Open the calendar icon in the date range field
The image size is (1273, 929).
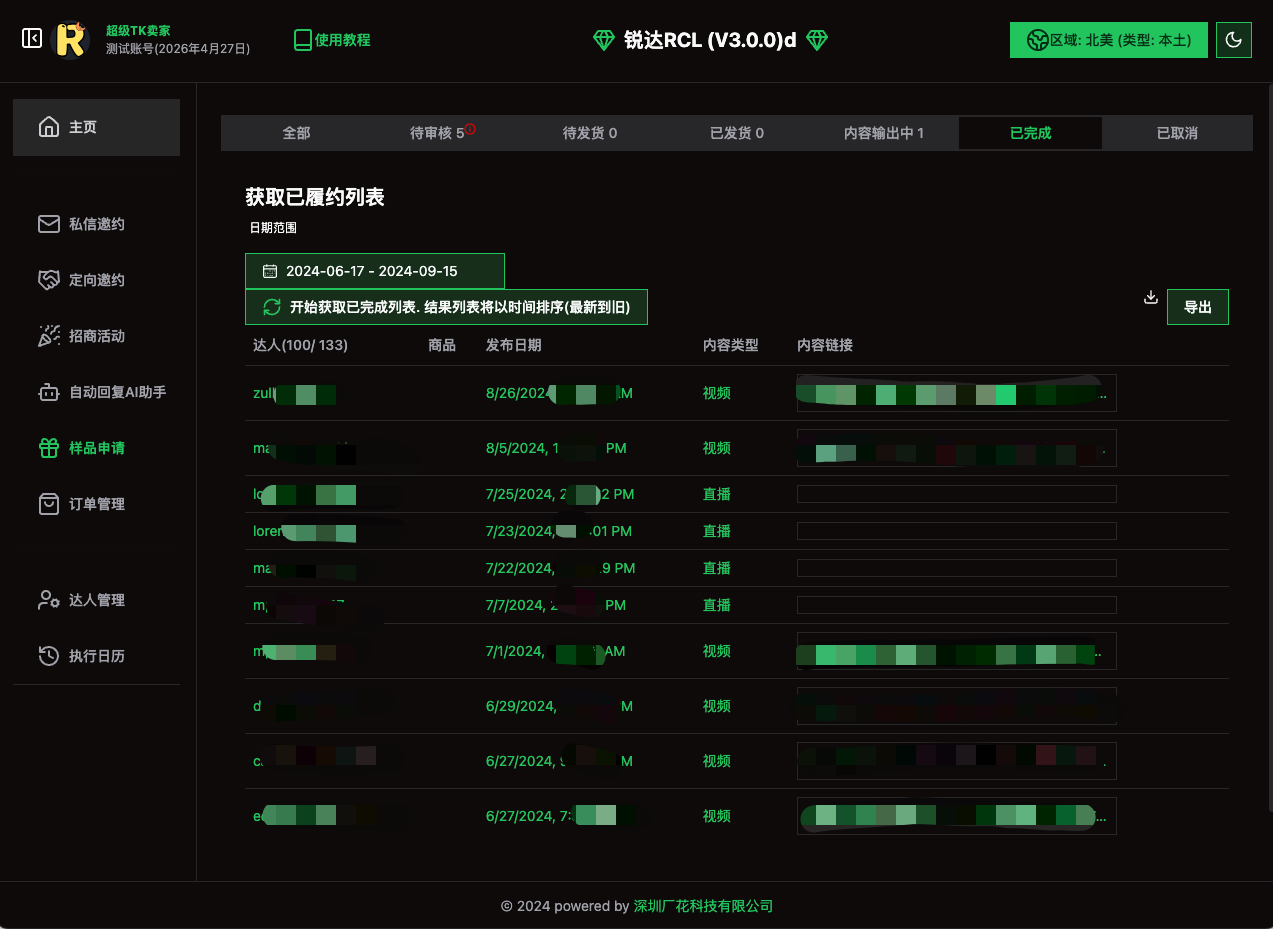click(x=270, y=271)
